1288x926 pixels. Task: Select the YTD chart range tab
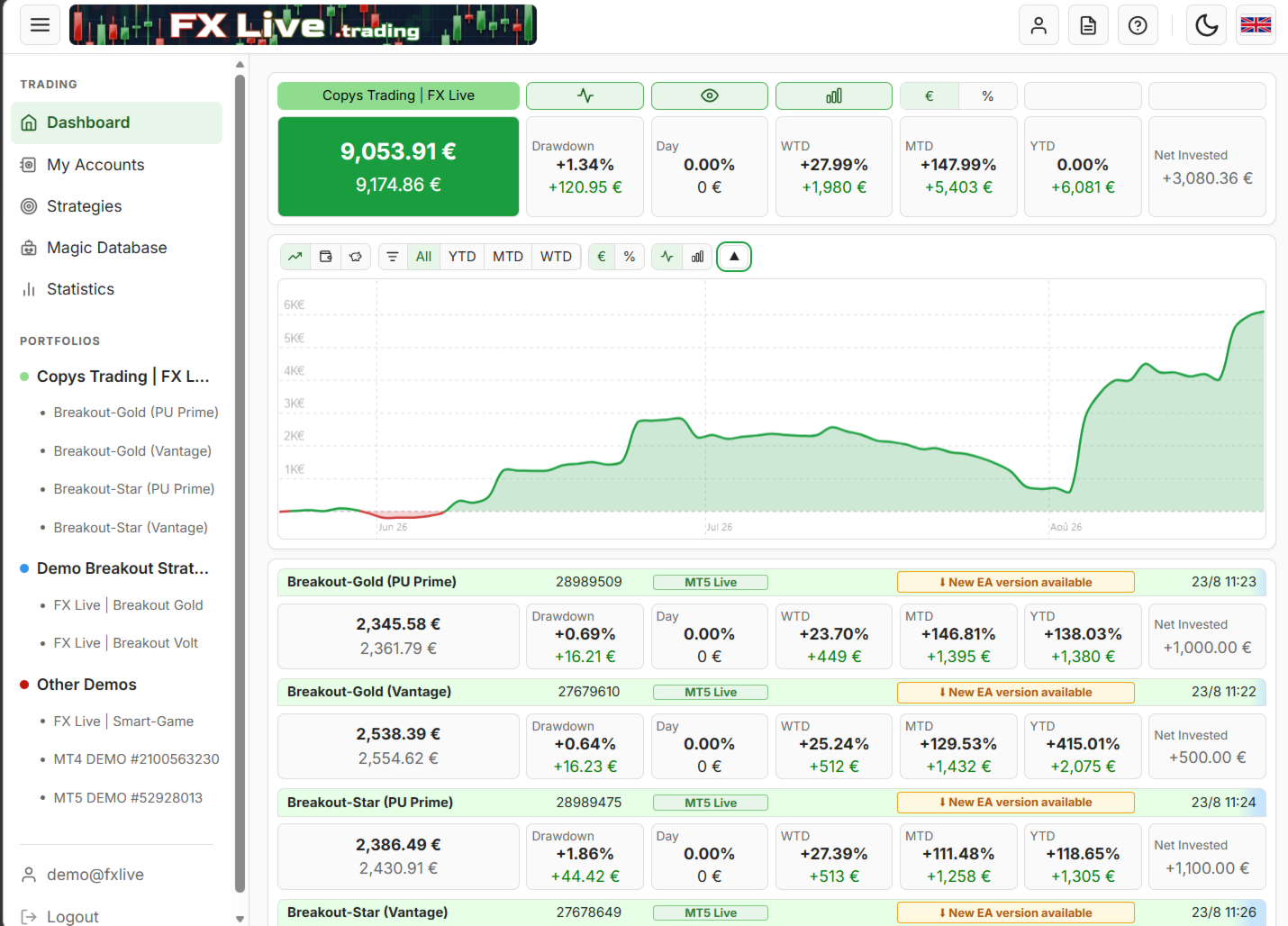click(x=462, y=257)
